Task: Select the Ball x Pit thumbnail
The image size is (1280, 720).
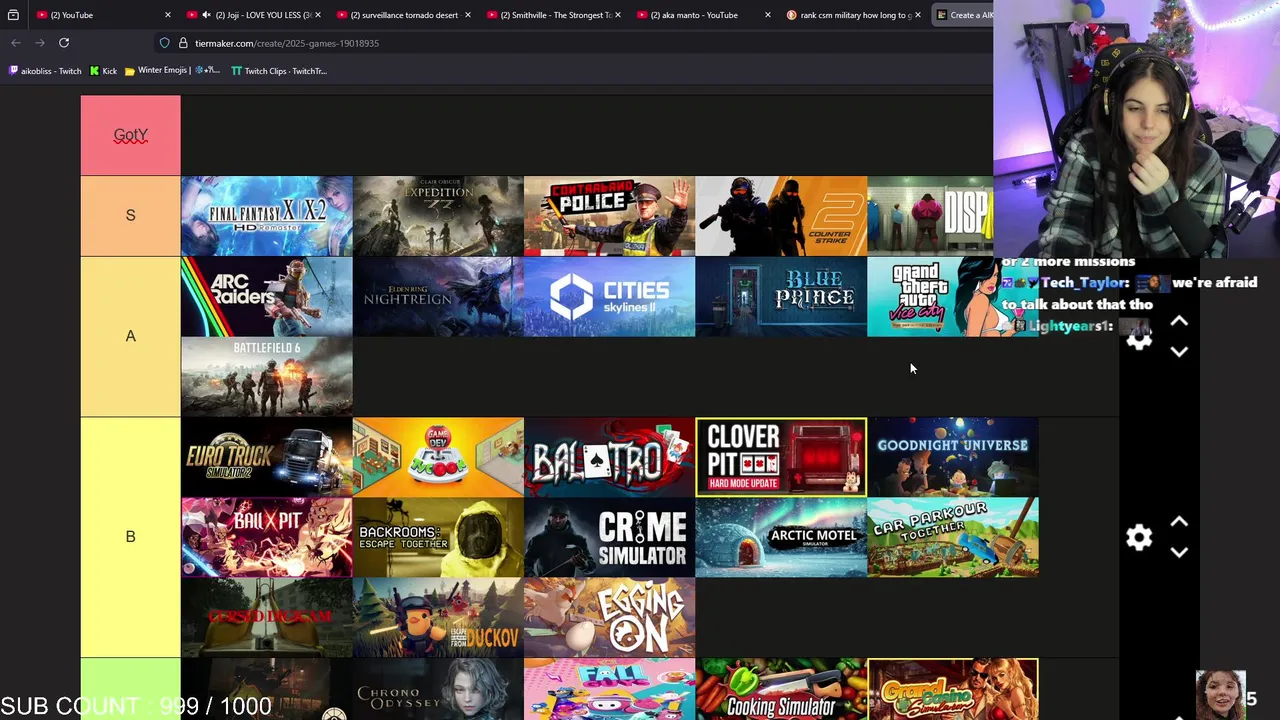Action: (267, 538)
